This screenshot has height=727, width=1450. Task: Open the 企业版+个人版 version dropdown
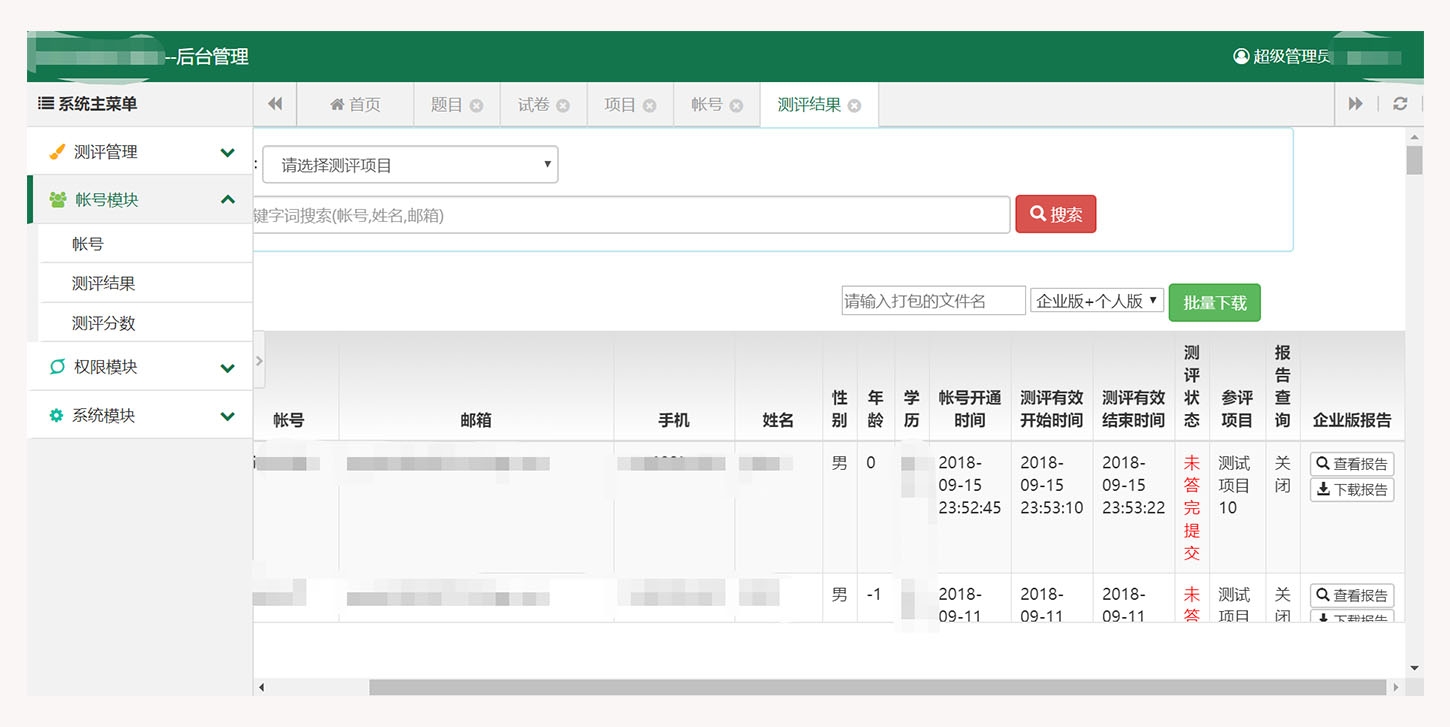click(1097, 301)
